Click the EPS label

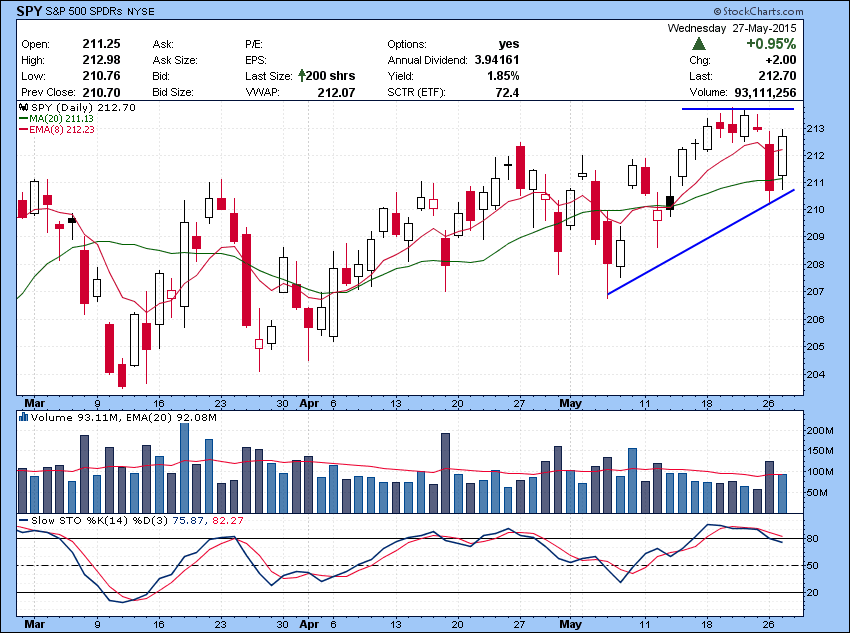click(x=256, y=60)
